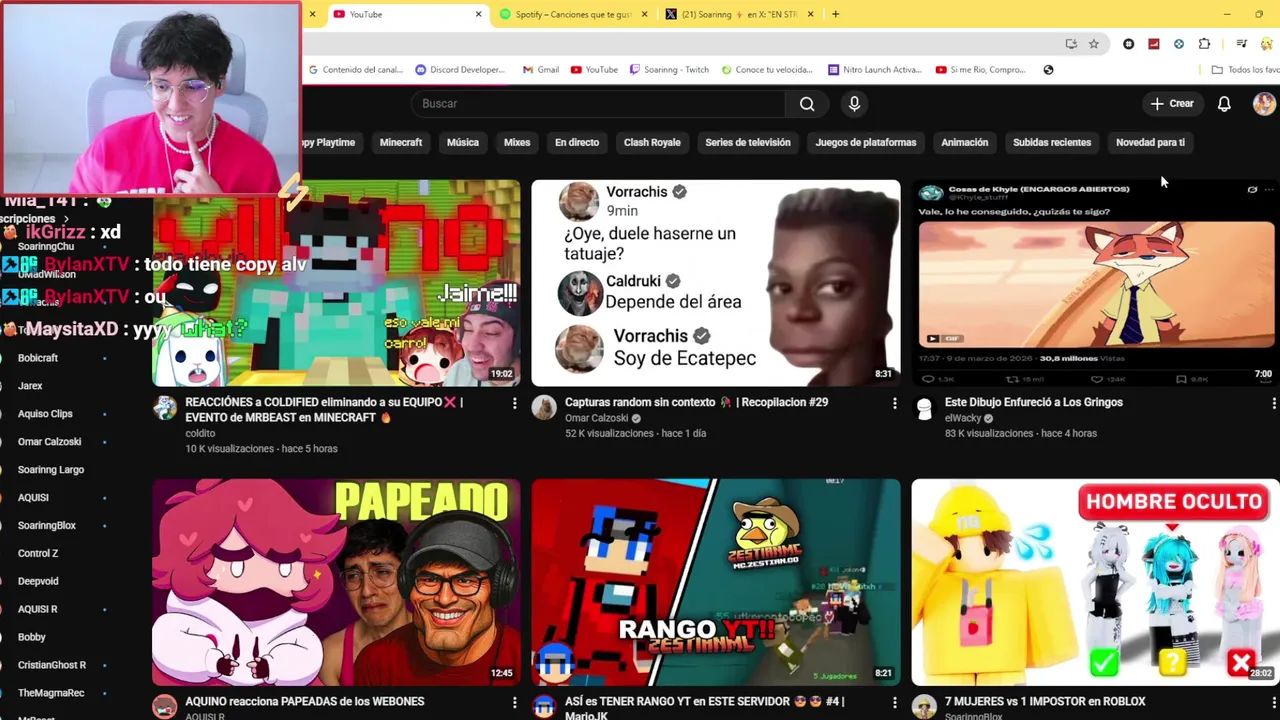Open Soarinng - Twitch bookmark

pyautogui.click(x=669, y=70)
